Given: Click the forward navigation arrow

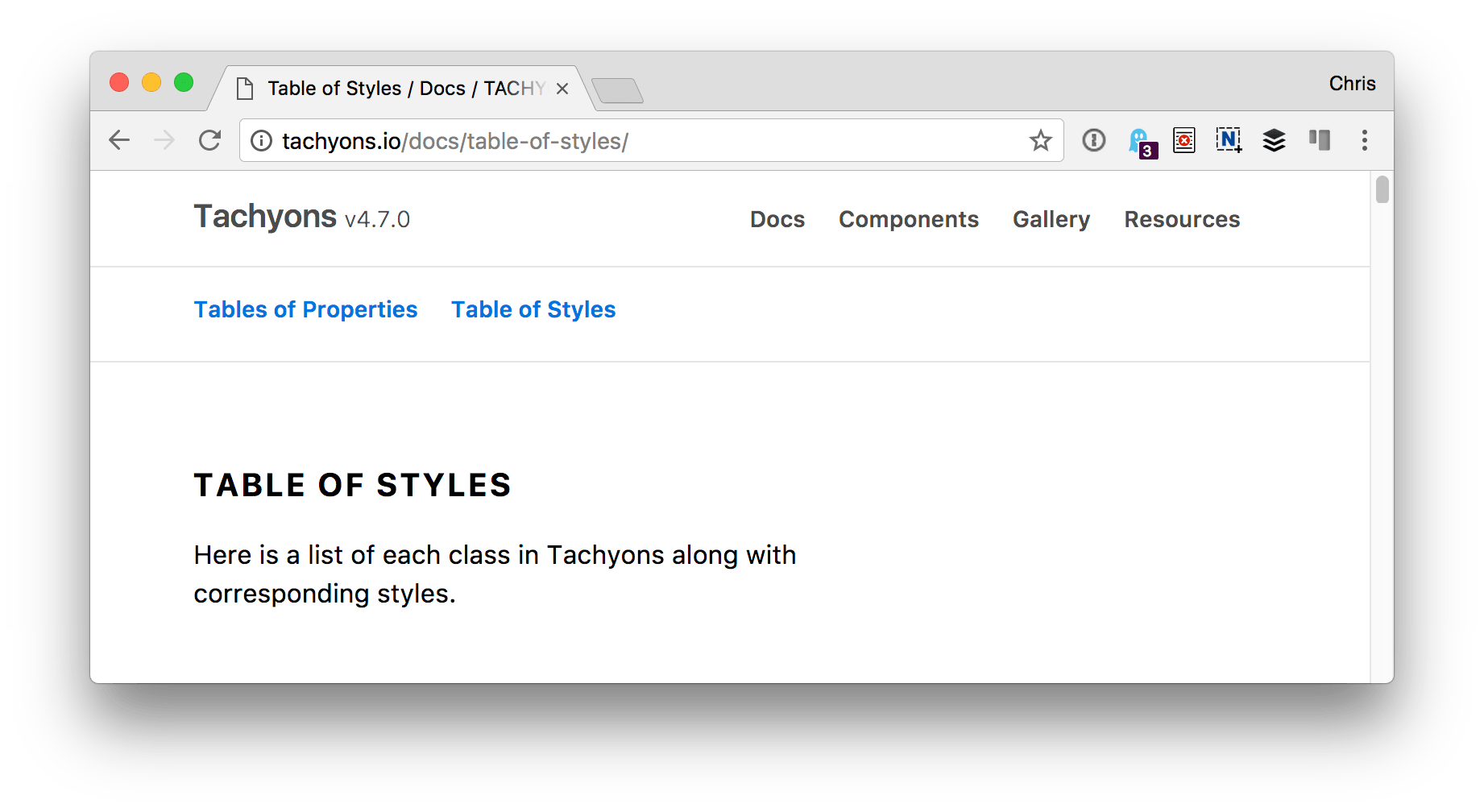Looking at the screenshot, I should pos(164,140).
